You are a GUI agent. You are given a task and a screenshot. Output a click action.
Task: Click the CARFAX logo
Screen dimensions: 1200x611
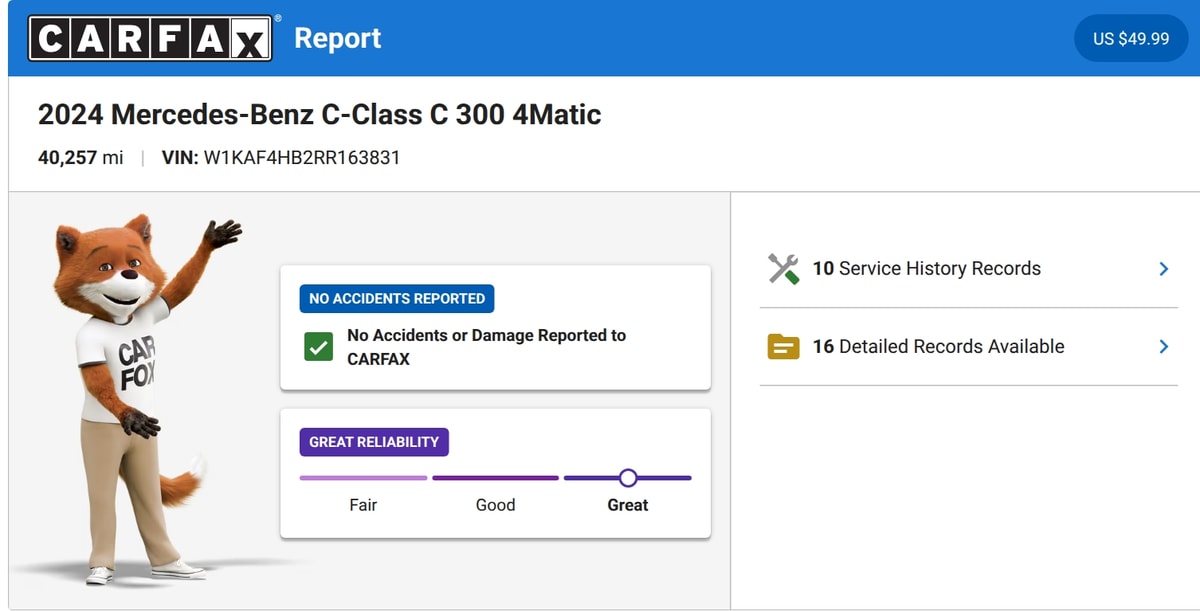(x=151, y=38)
